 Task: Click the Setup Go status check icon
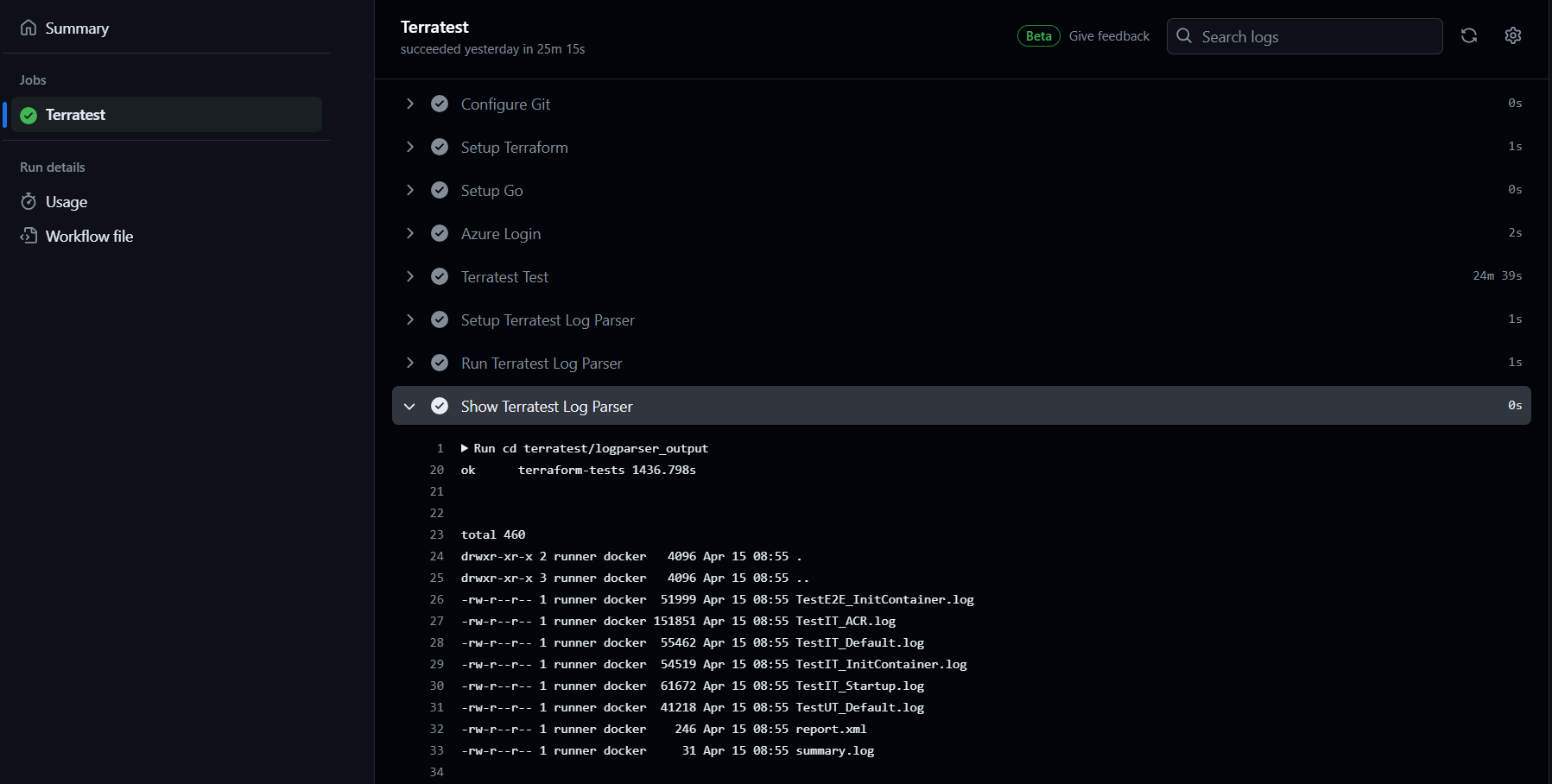click(440, 190)
